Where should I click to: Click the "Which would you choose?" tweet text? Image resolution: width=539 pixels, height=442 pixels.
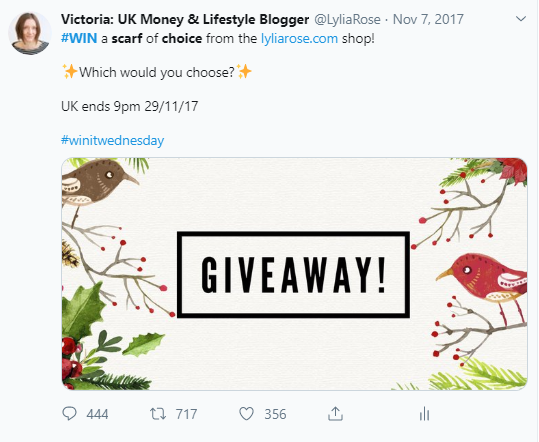tap(157, 72)
